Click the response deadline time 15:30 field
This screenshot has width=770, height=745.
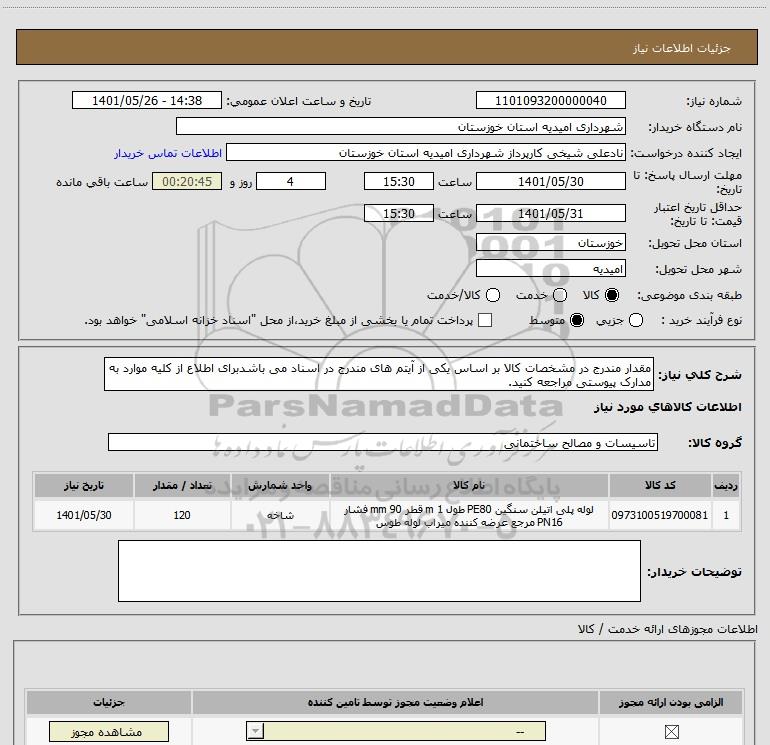click(399, 182)
